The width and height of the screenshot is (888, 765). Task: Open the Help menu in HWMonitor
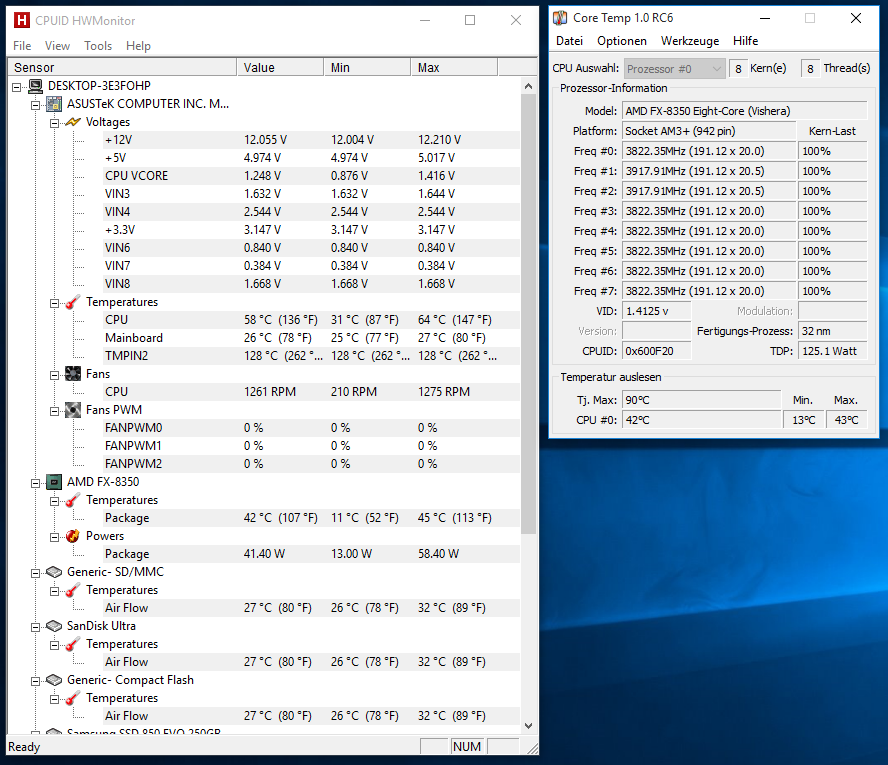138,46
